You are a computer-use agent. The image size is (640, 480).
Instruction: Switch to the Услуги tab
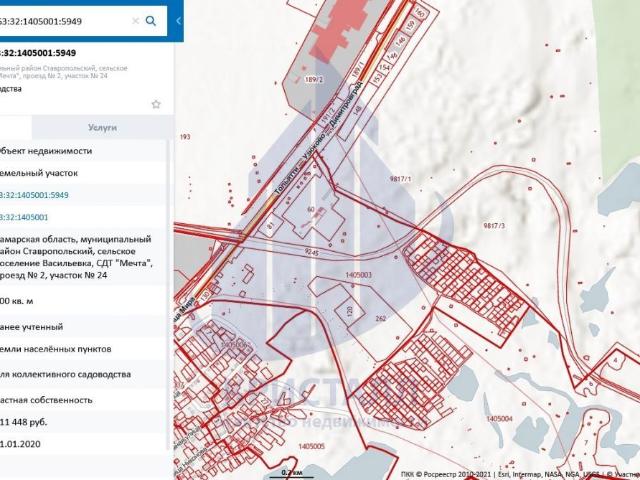[x=102, y=128]
